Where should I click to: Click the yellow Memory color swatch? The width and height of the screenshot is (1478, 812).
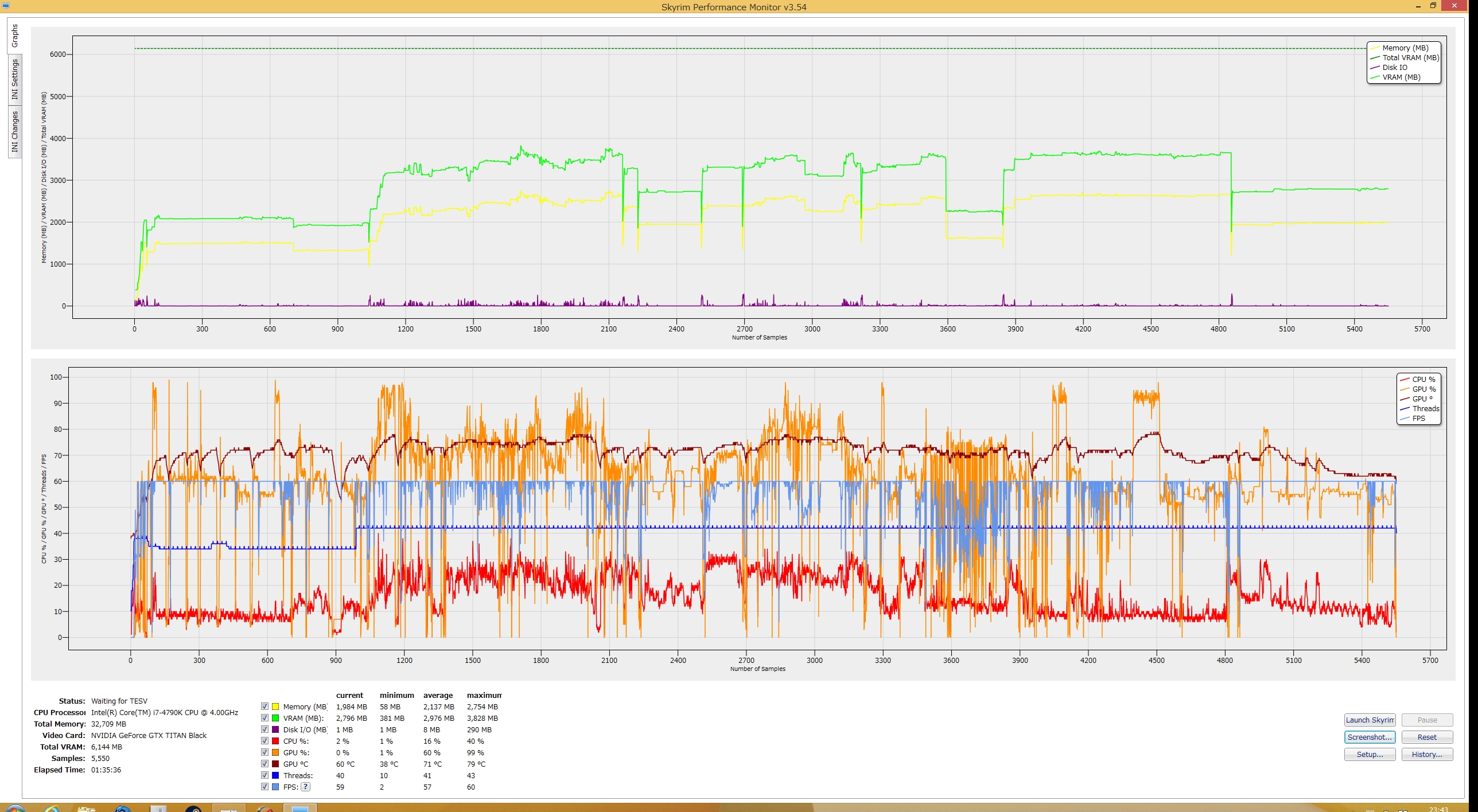click(x=275, y=706)
